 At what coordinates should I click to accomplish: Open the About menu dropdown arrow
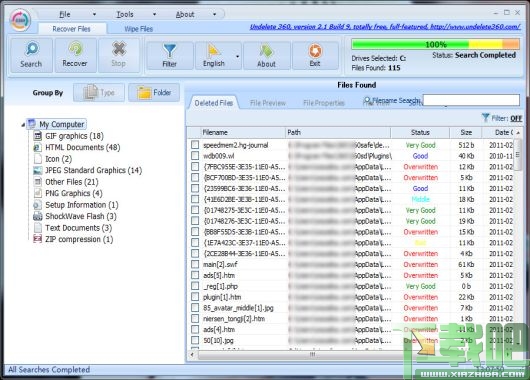pos(214,15)
